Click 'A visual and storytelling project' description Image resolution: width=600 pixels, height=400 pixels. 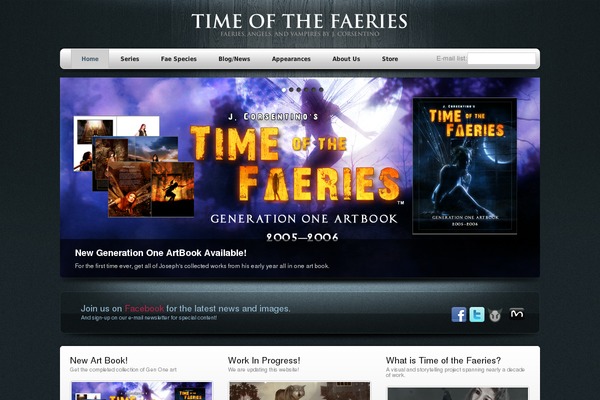[455, 372]
